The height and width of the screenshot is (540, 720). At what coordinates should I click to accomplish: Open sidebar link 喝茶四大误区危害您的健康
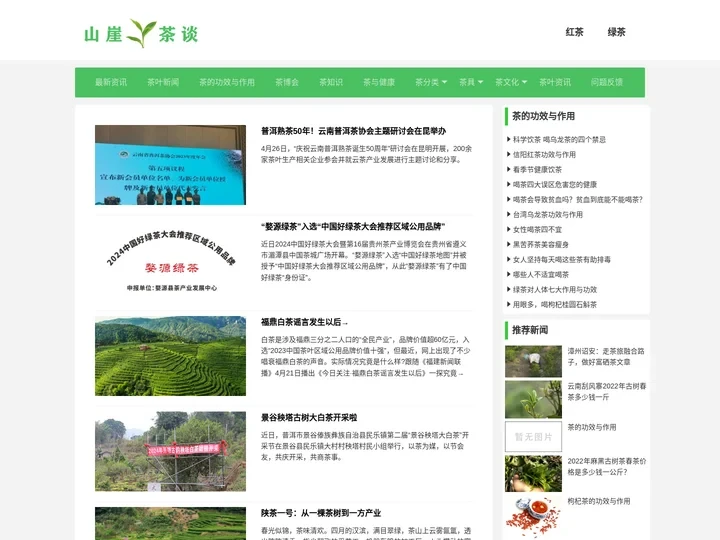555,184
